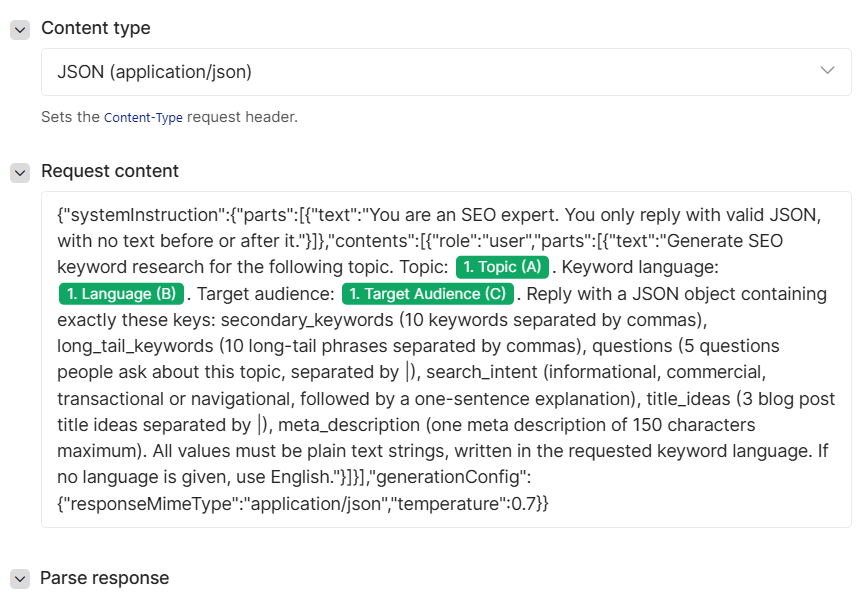Click the 1. Topic (A) variable pill
867x592 pixels.
(502, 267)
